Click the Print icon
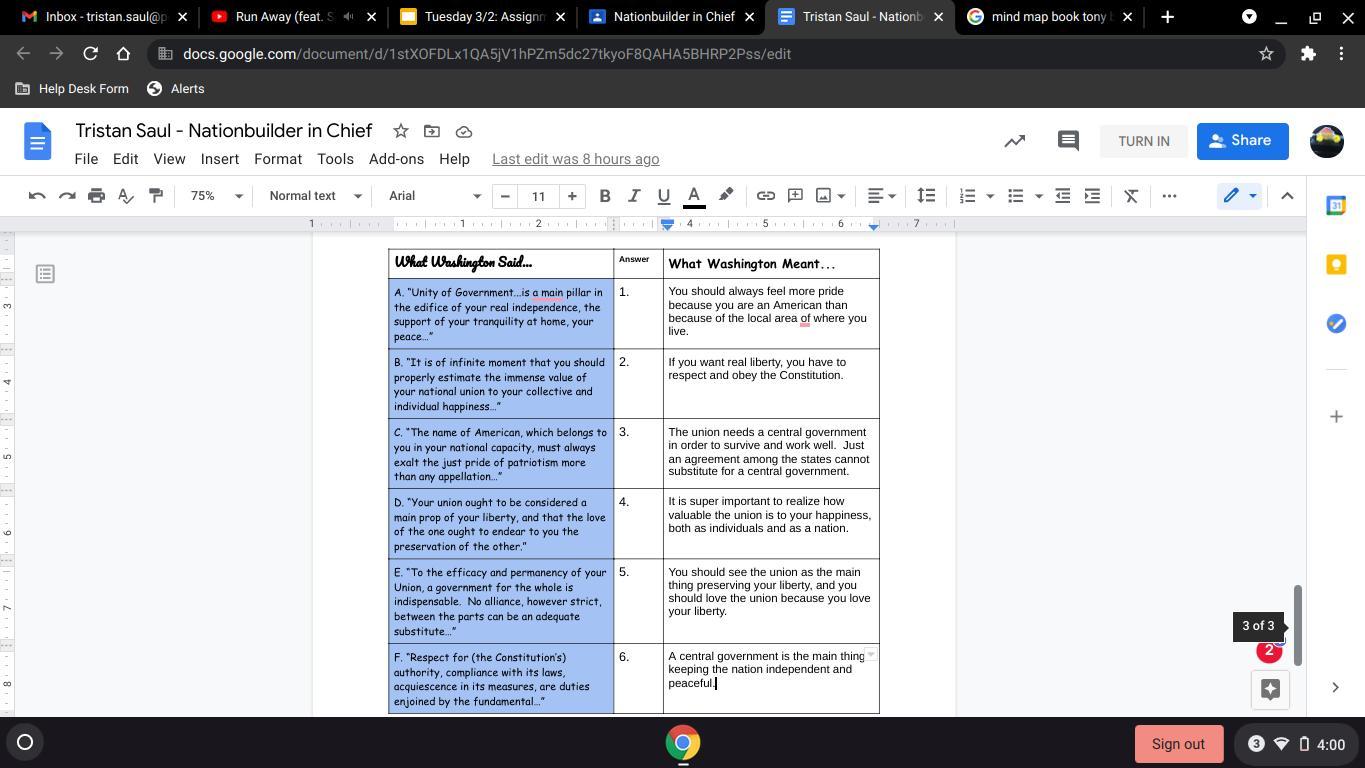The width and height of the screenshot is (1365, 768). pos(96,196)
